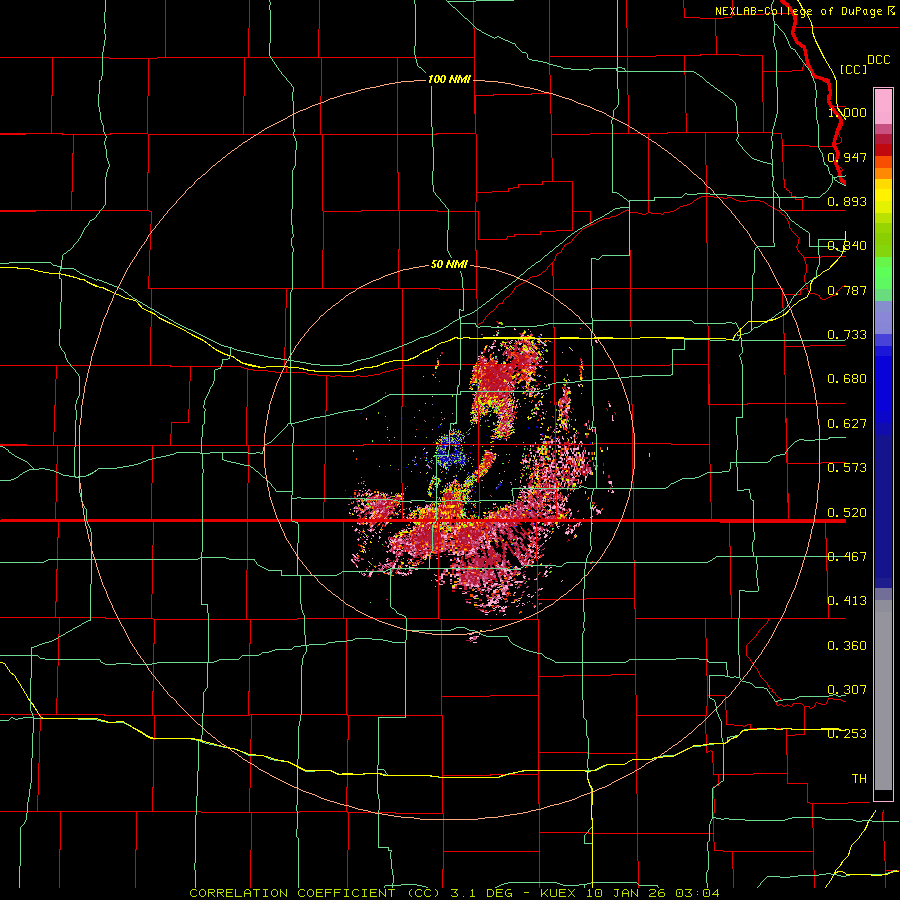The width and height of the screenshot is (900, 900).
Task: Click the 0.573 scale value
Action: pyautogui.click(x=847, y=468)
